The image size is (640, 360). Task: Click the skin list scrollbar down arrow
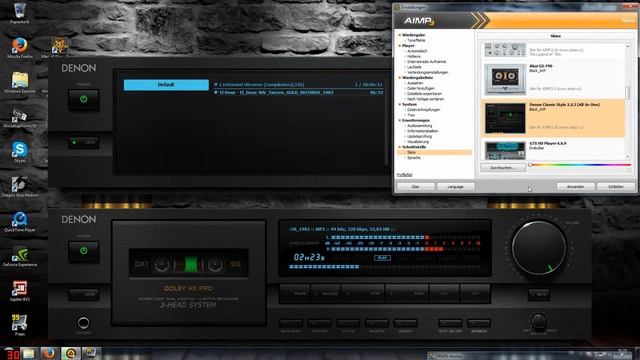point(628,157)
